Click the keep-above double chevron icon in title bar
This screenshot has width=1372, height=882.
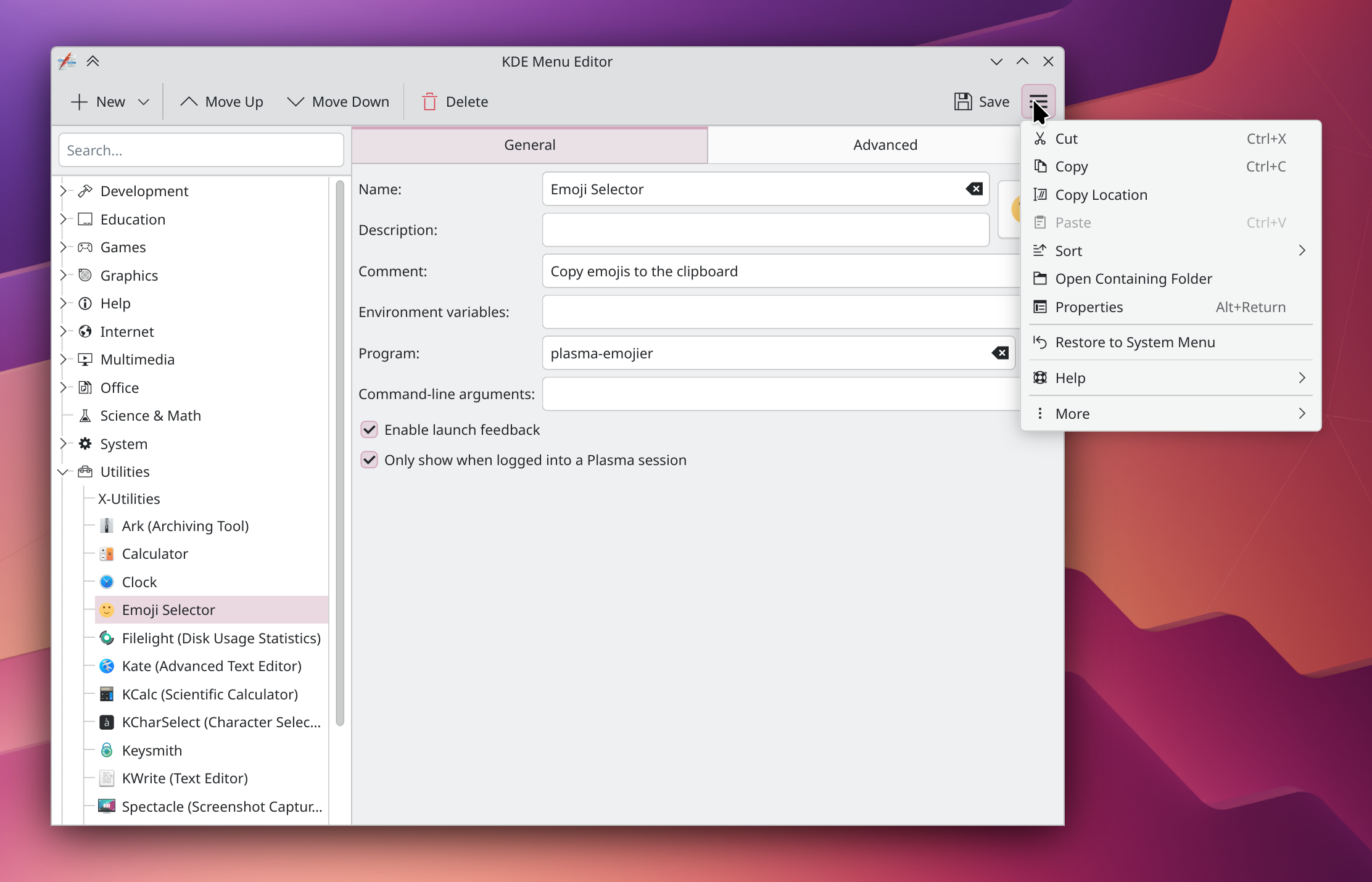pyautogui.click(x=93, y=61)
